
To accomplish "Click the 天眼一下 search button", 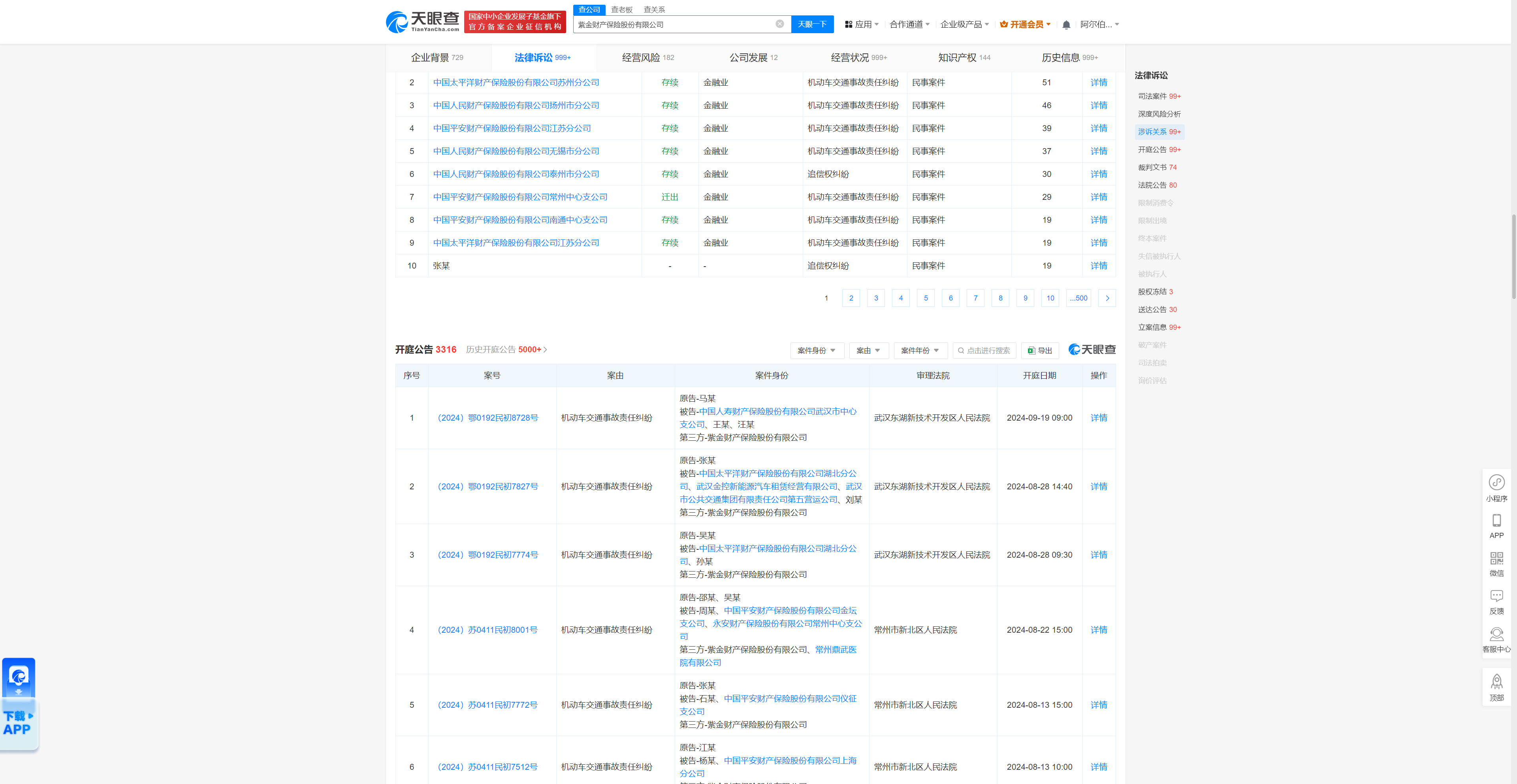I will pyautogui.click(x=813, y=24).
